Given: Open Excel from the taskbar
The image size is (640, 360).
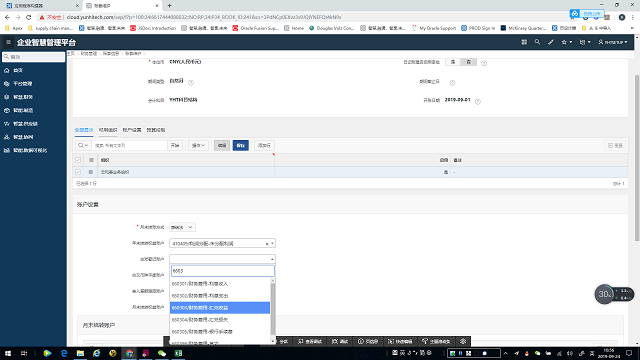Looking at the screenshot, I should (178, 353).
